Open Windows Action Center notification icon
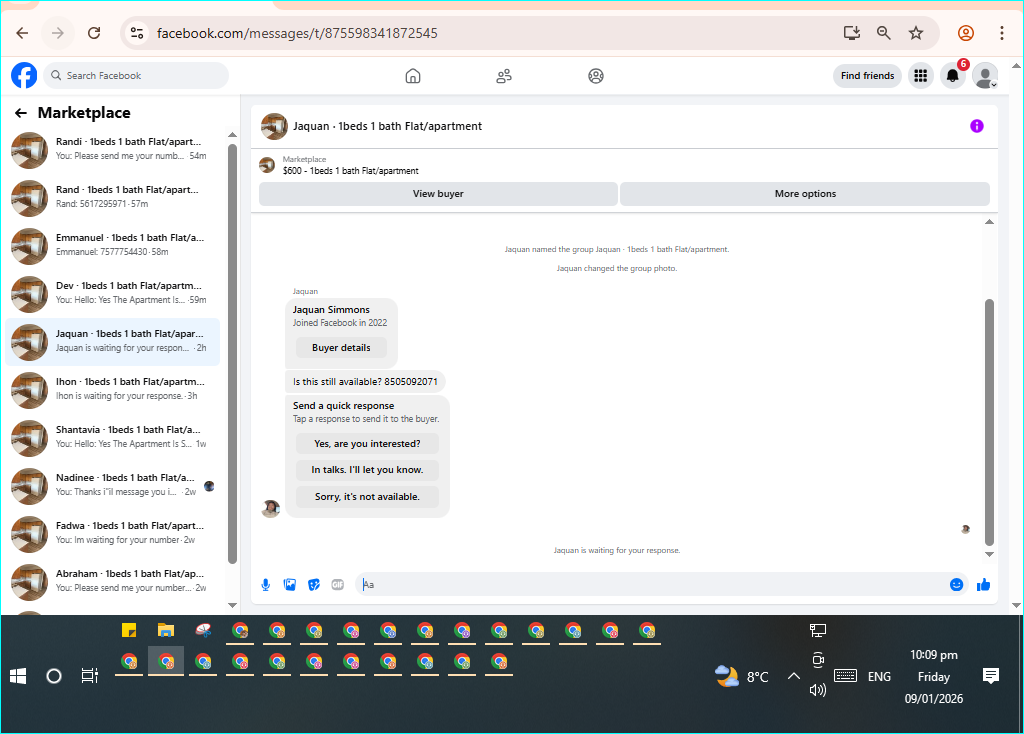 [991, 676]
